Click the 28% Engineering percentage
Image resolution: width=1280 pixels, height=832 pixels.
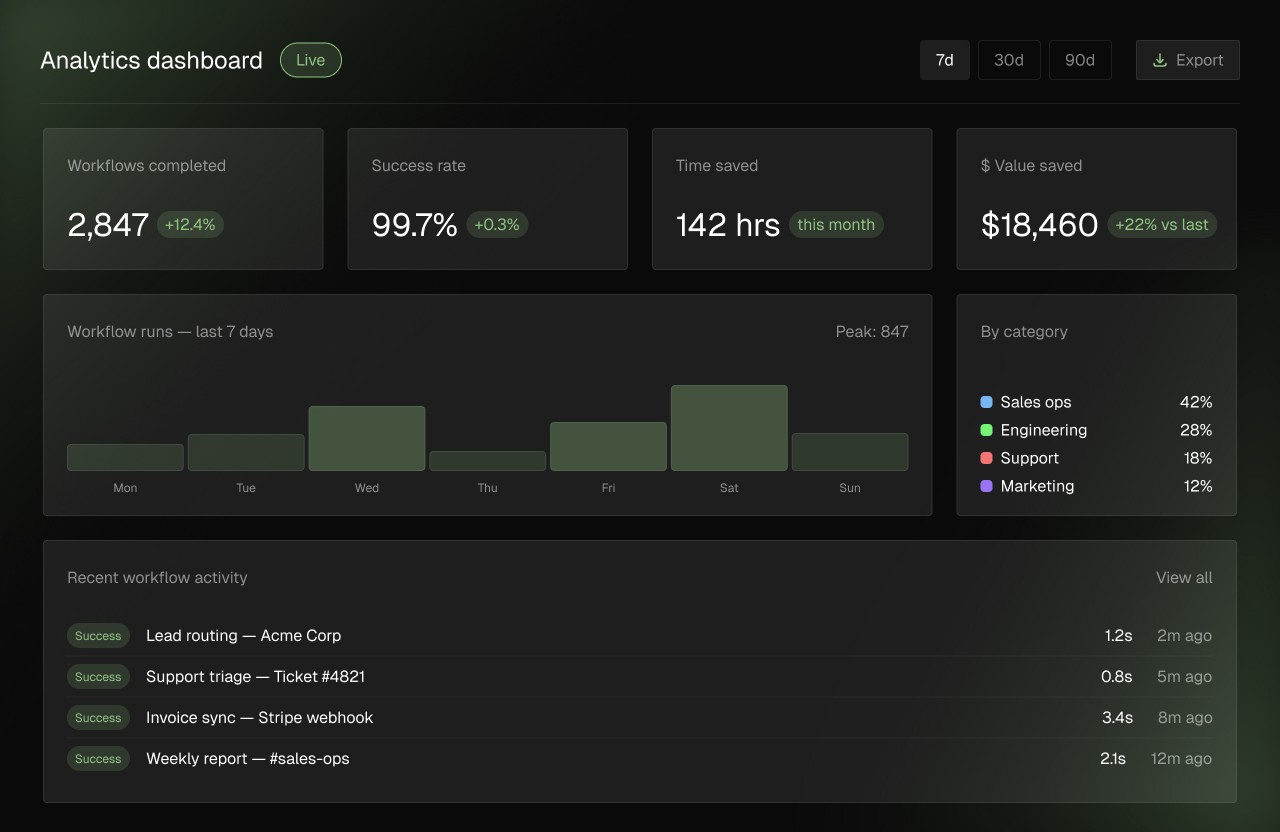[x=1196, y=430]
